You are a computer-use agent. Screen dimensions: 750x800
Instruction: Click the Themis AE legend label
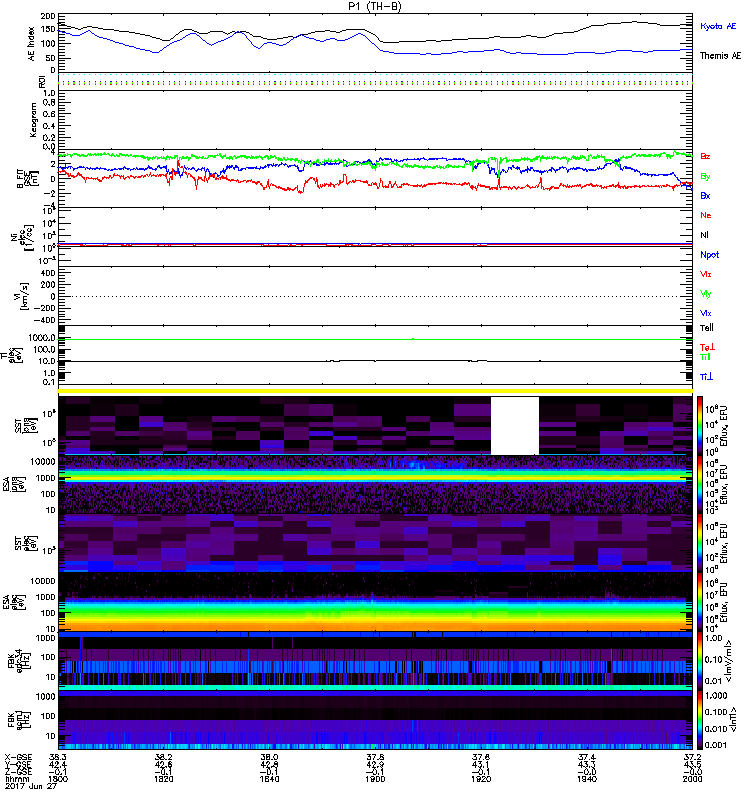[720, 58]
